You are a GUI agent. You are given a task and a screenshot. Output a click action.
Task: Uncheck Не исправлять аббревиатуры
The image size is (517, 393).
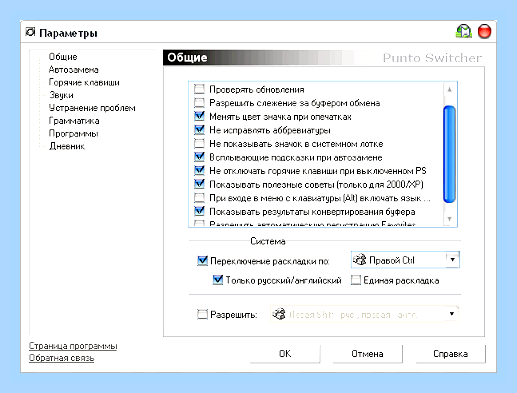click(199, 129)
